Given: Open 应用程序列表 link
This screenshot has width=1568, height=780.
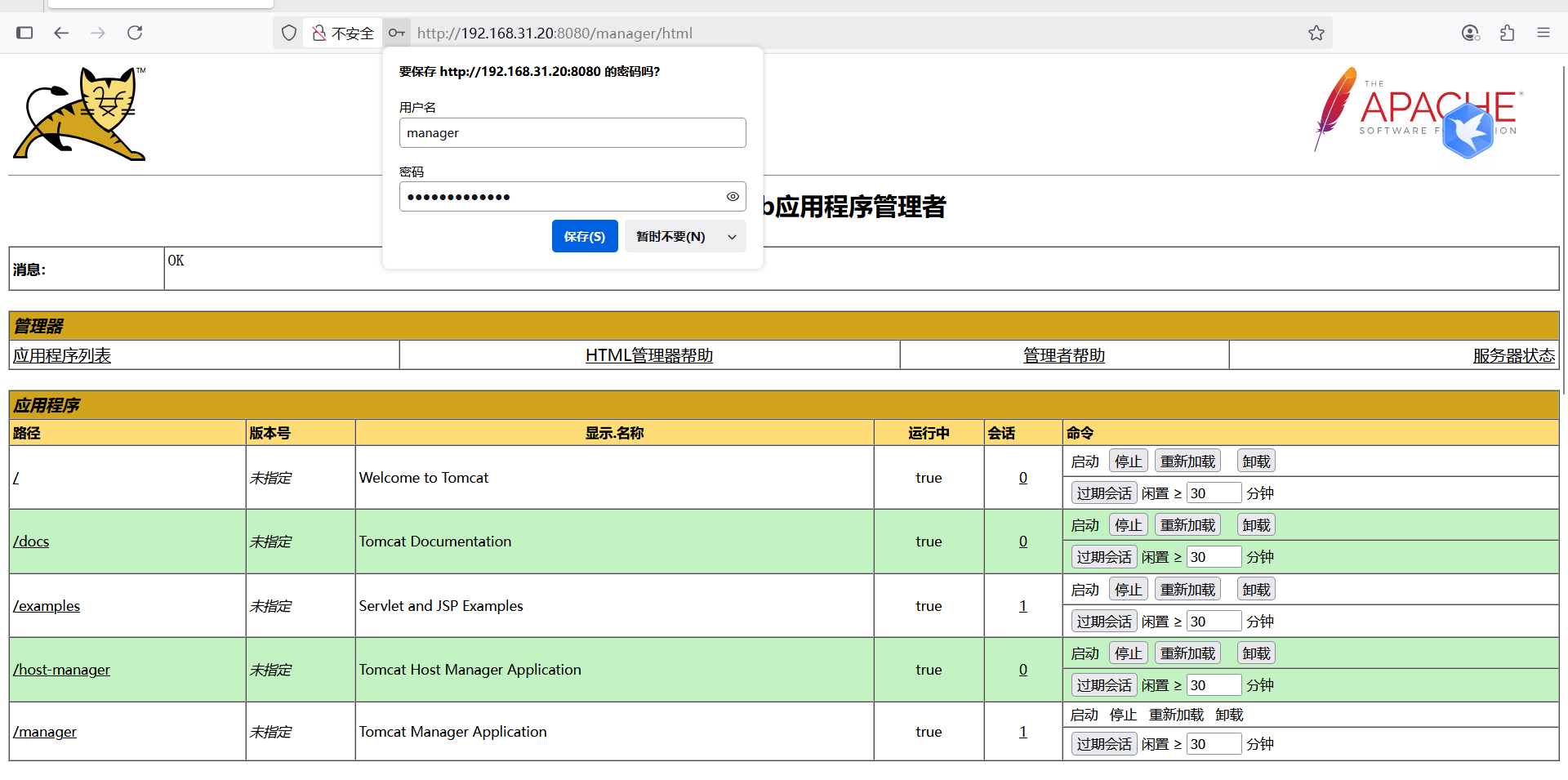Looking at the screenshot, I should click(62, 355).
